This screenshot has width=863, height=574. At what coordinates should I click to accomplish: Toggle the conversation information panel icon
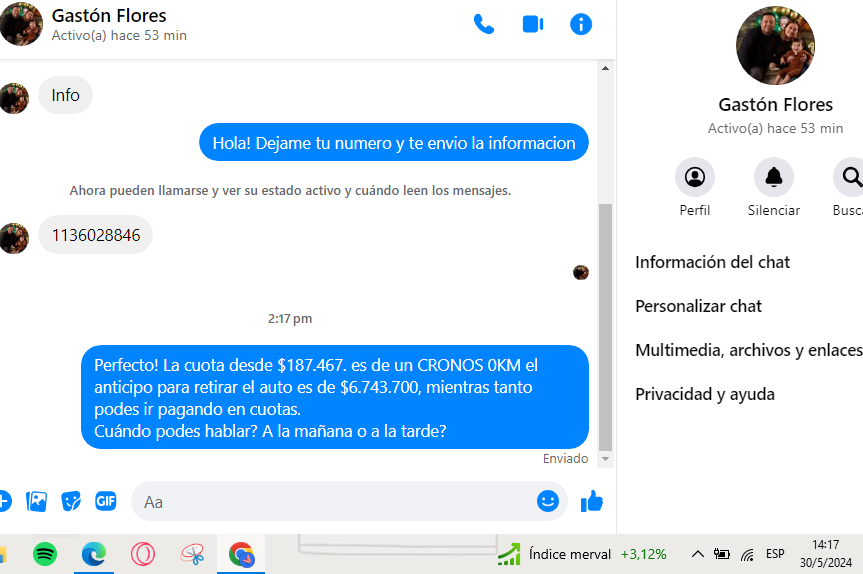click(x=581, y=24)
